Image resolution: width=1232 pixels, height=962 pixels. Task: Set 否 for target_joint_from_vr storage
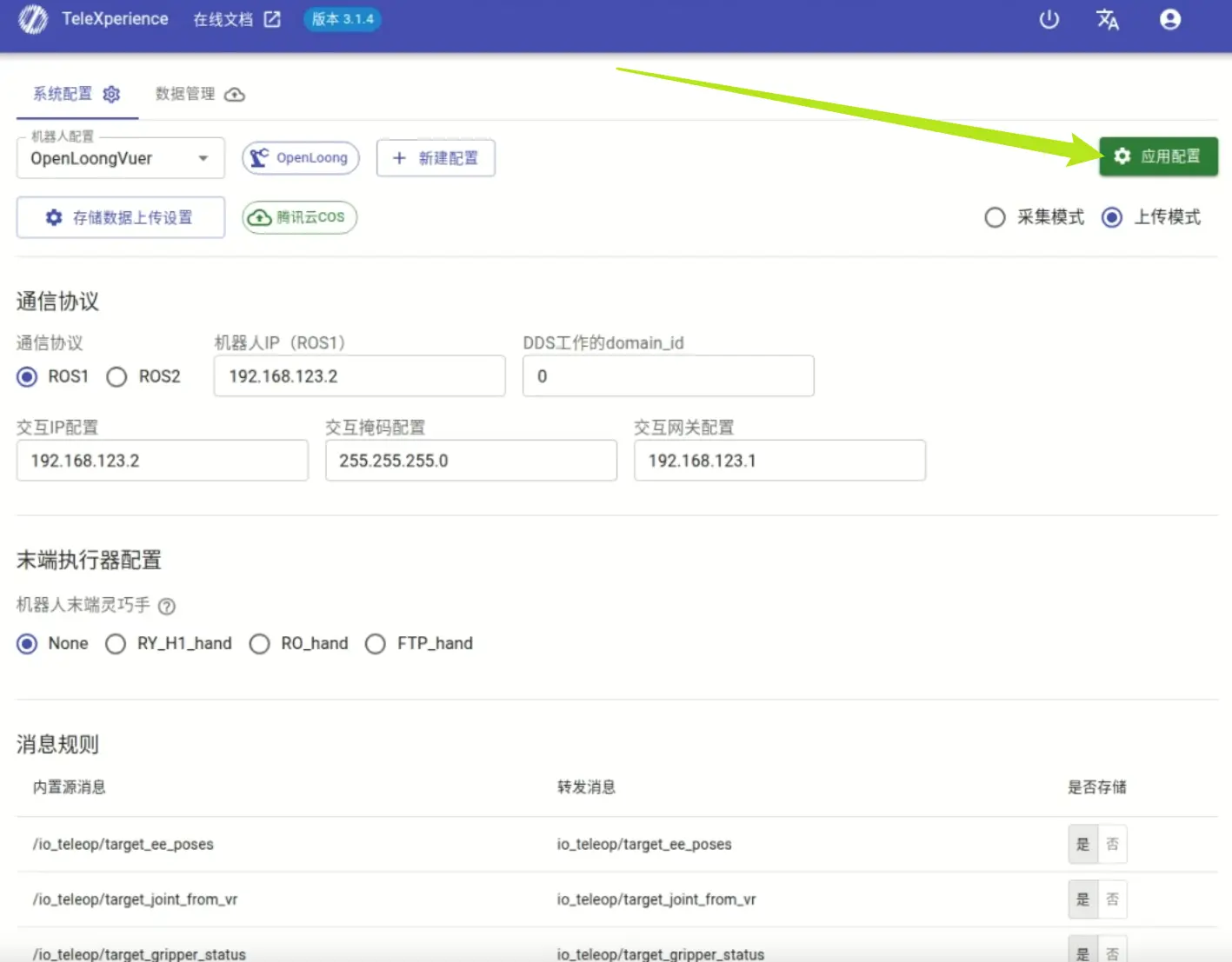1113,899
